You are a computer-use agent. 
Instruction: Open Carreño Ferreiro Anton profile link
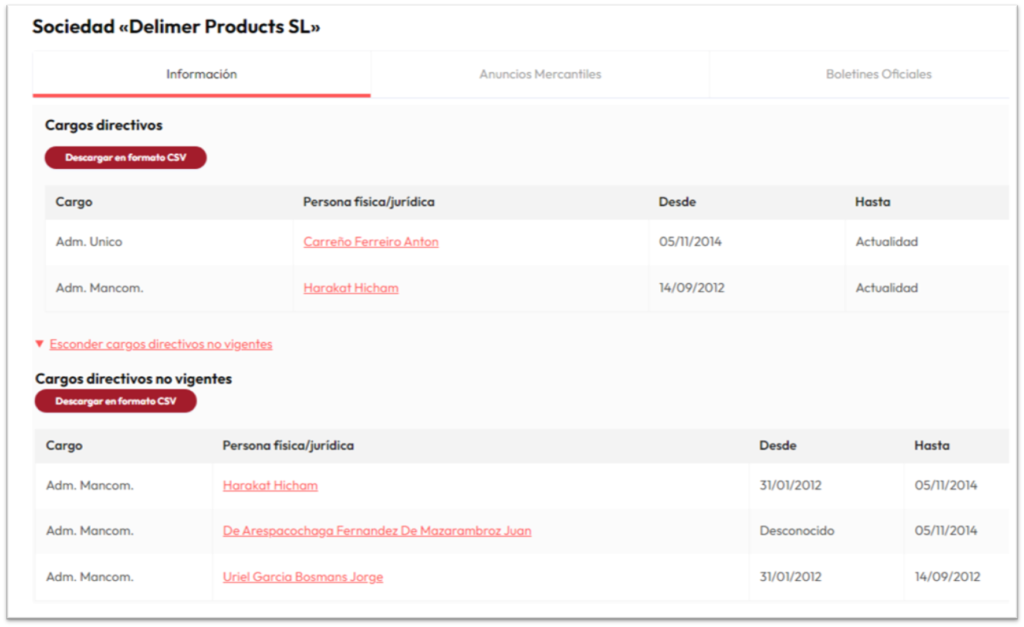[x=371, y=242]
